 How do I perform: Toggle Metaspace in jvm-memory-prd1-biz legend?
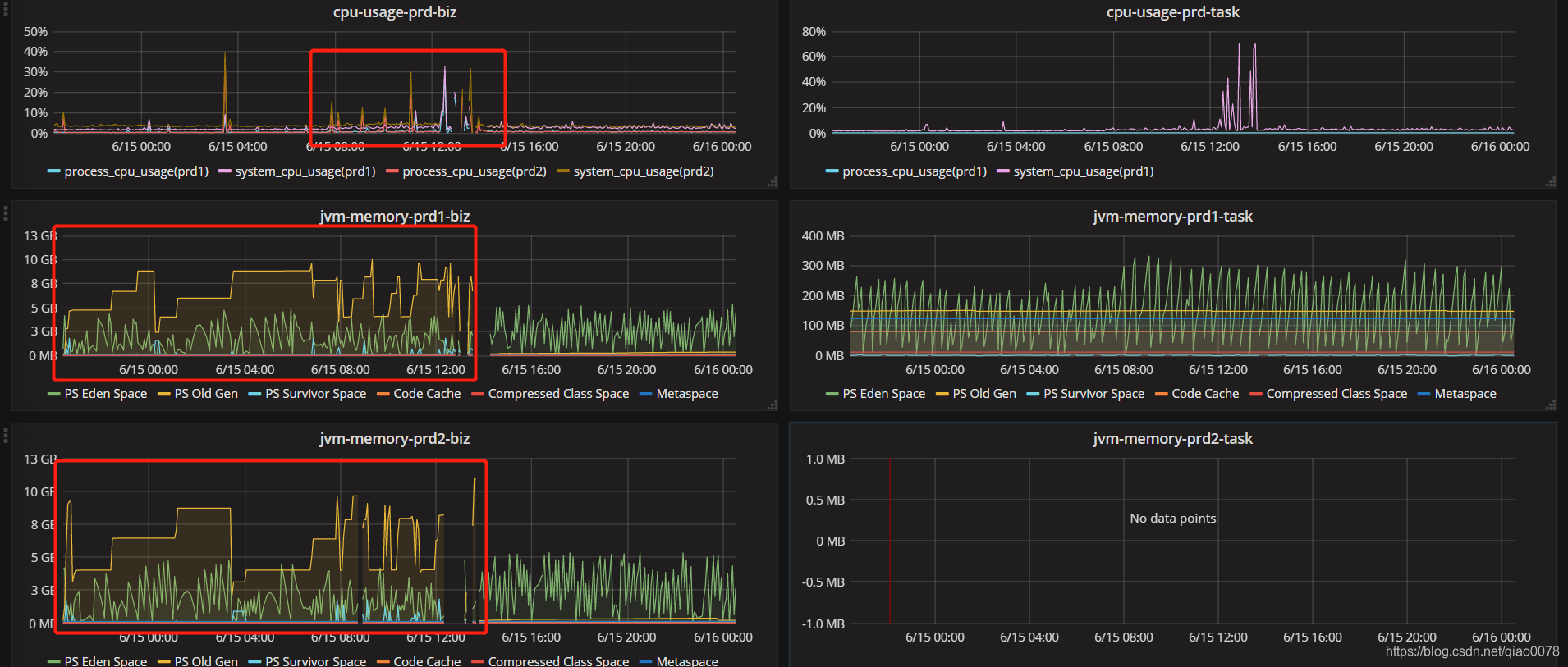coord(687,394)
